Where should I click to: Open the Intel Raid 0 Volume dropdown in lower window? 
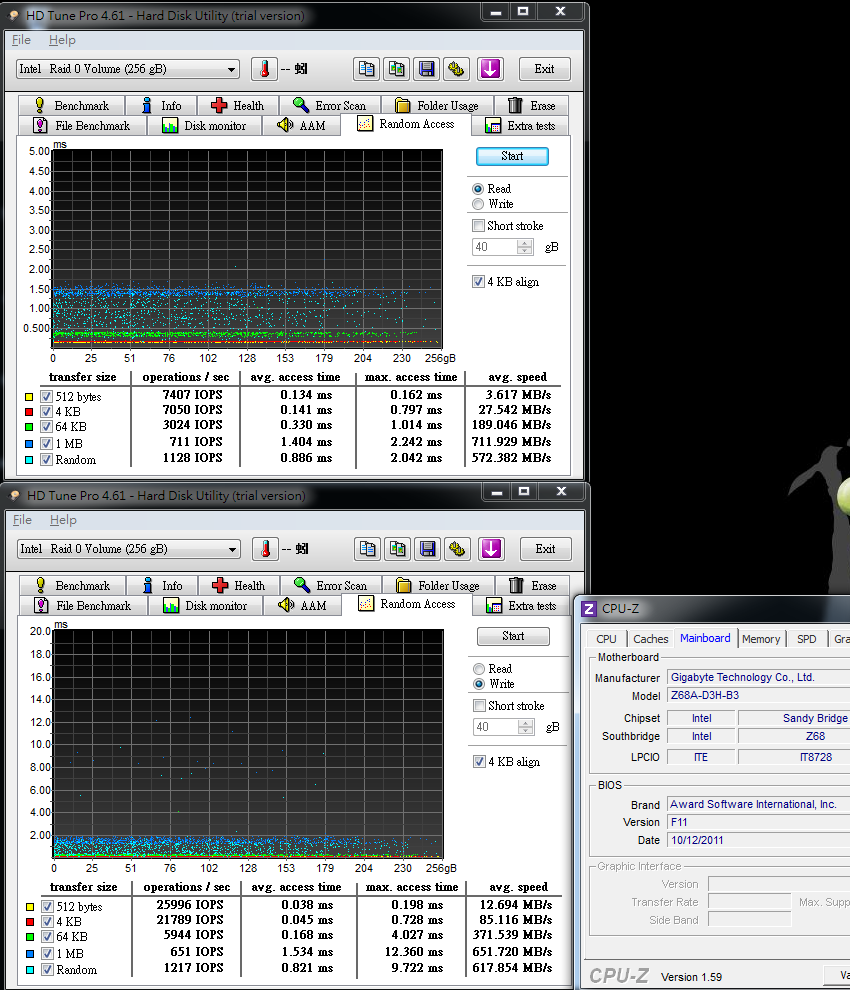tap(129, 549)
